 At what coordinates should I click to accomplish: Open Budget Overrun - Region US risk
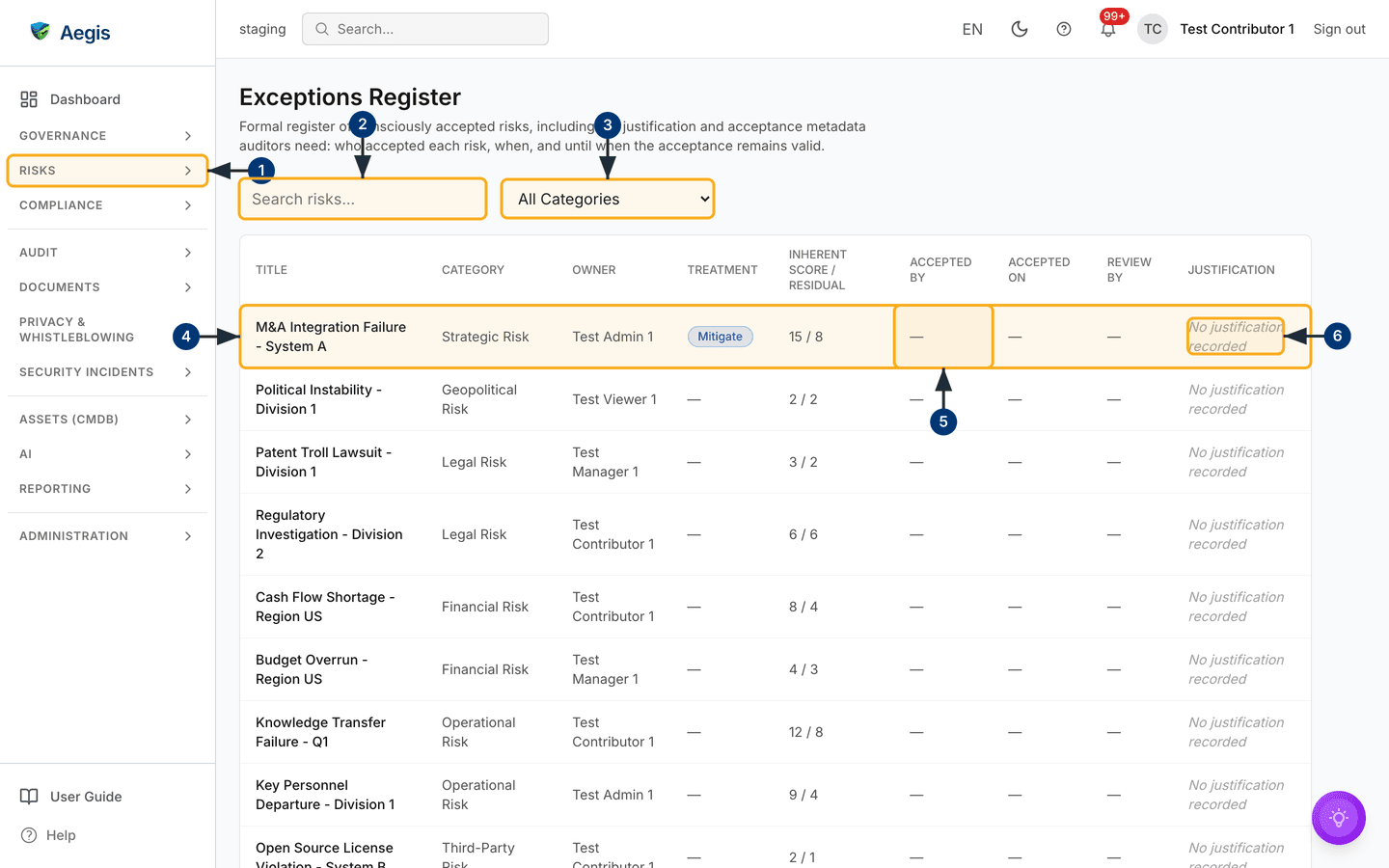click(312, 669)
